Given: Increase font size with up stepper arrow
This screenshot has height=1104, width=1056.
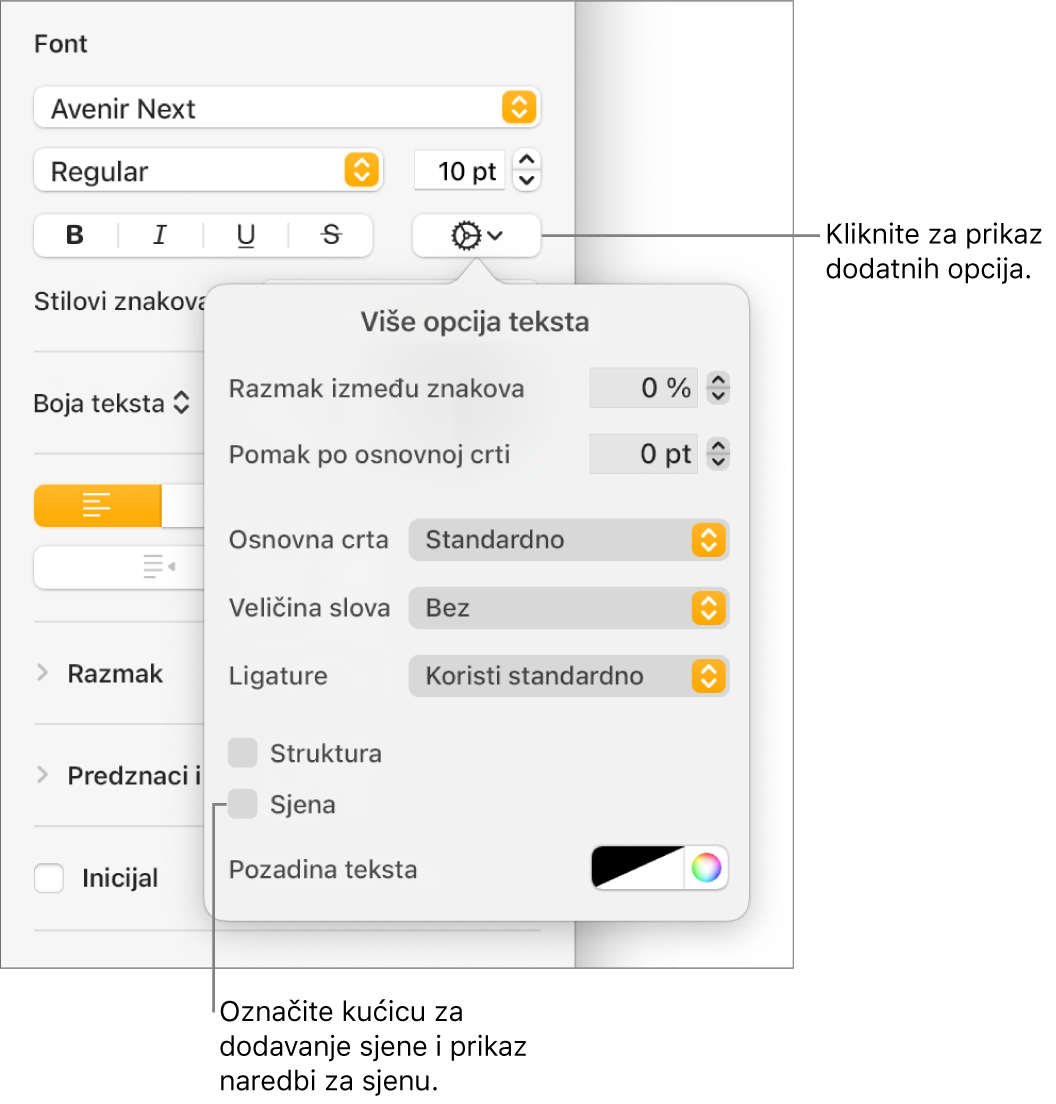Looking at the screenshot, I should [527, 160].
